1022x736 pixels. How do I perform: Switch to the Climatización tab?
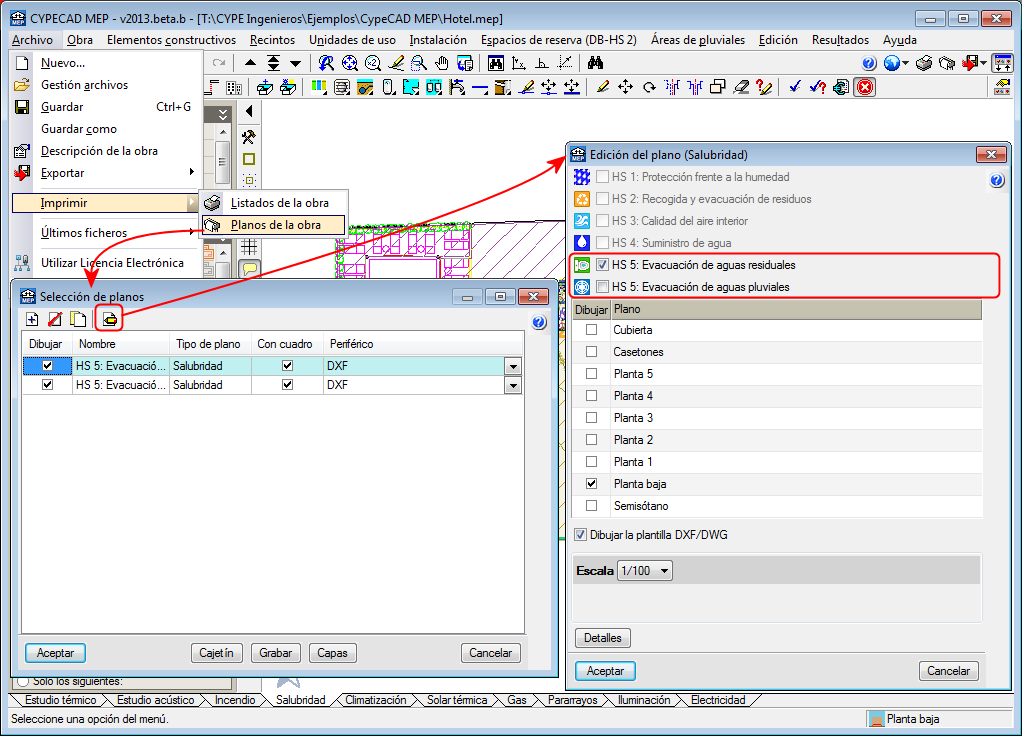375,700
